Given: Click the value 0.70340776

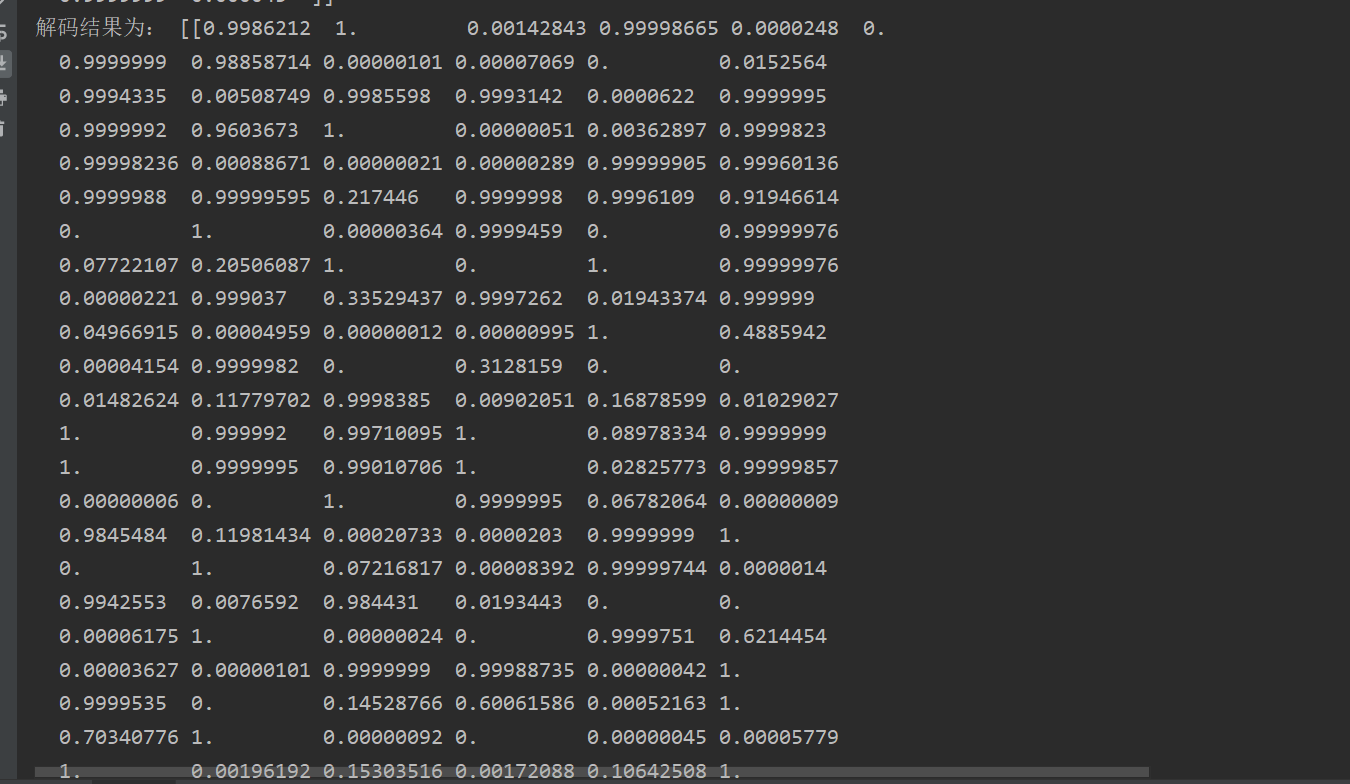Looking at the screenshot, I should coord(119,738).
